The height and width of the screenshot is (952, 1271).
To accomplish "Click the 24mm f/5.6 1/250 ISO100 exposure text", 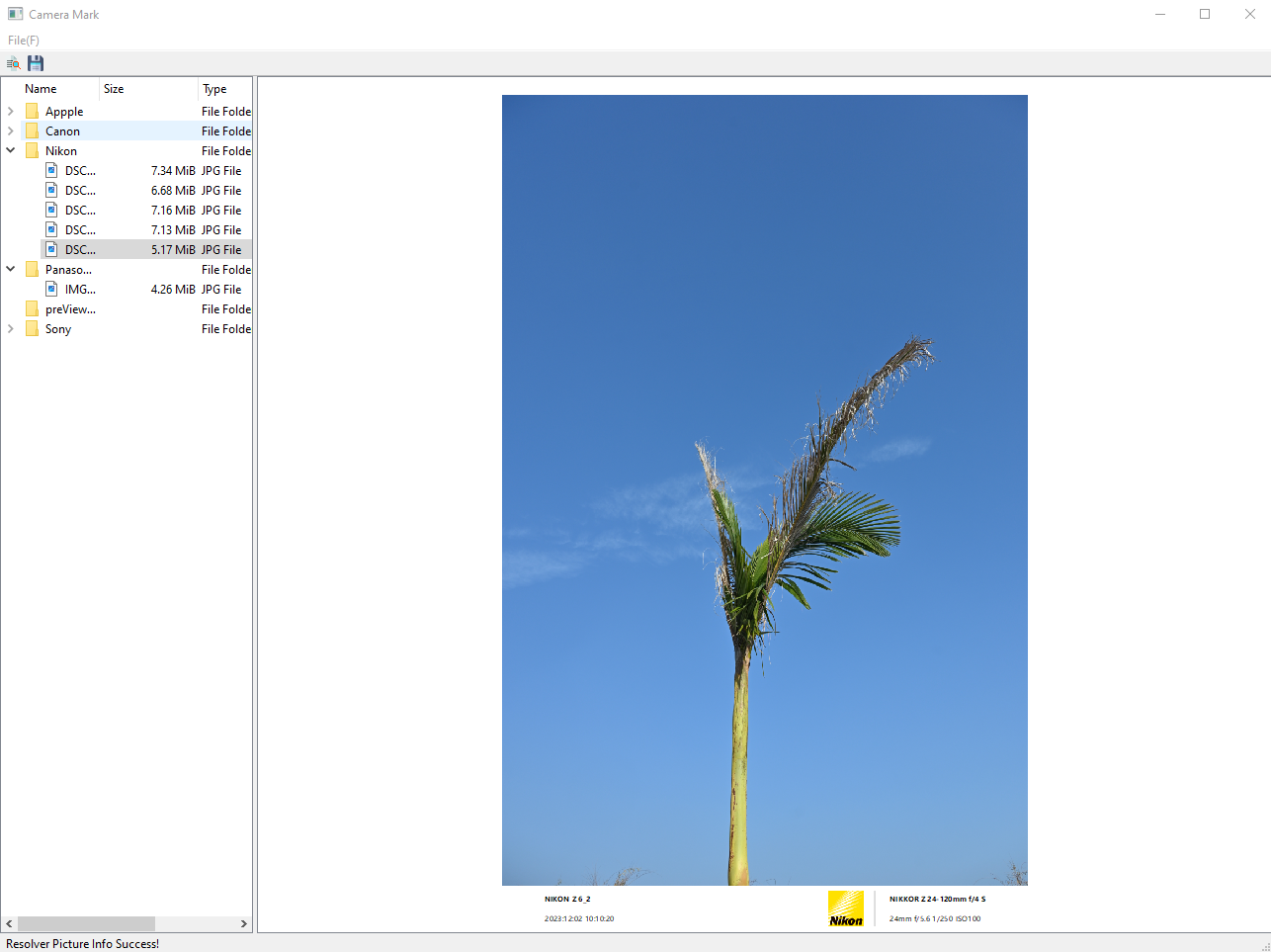I will point(935,919).
